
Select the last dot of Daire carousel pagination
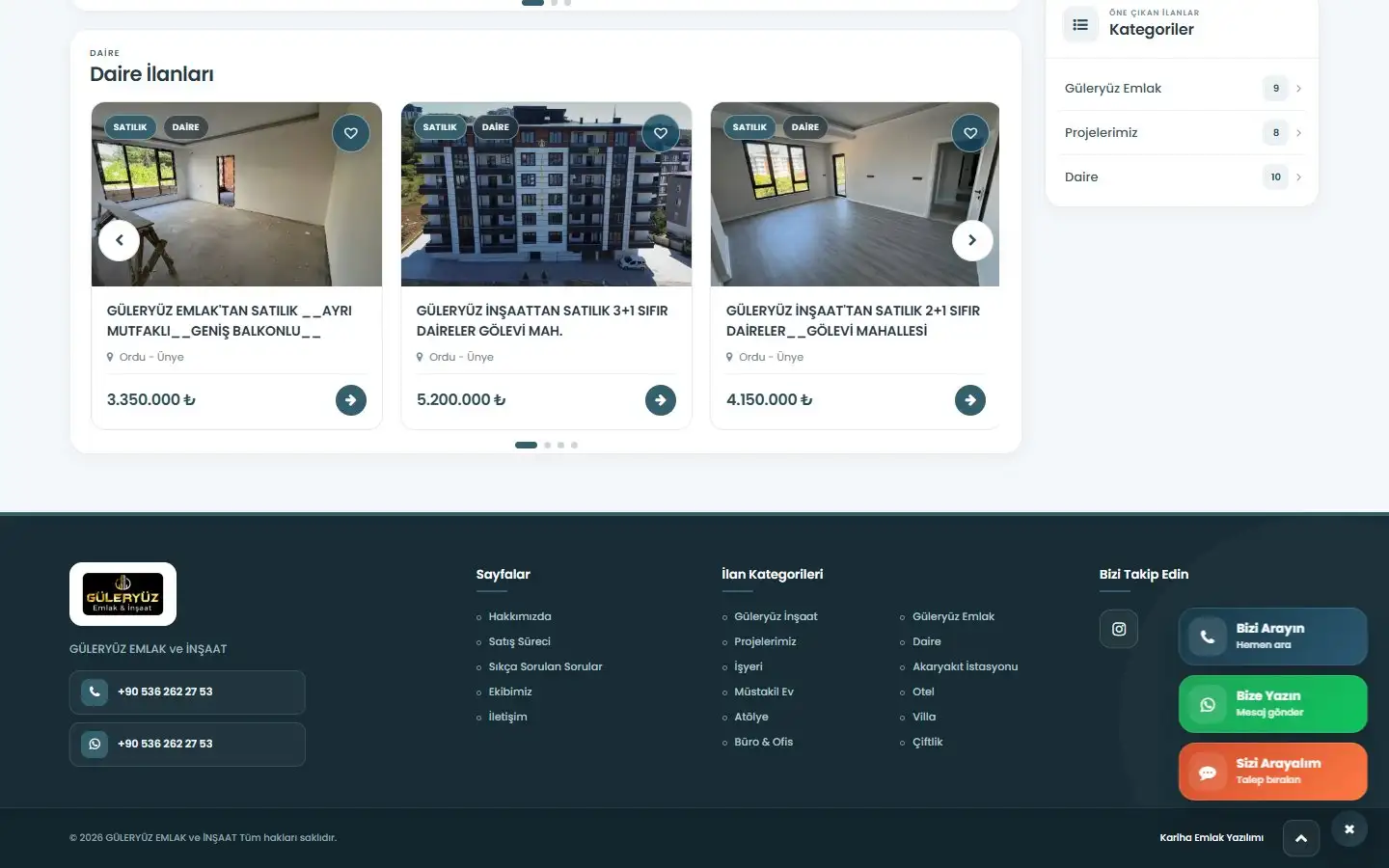click(x=574, y=445)
